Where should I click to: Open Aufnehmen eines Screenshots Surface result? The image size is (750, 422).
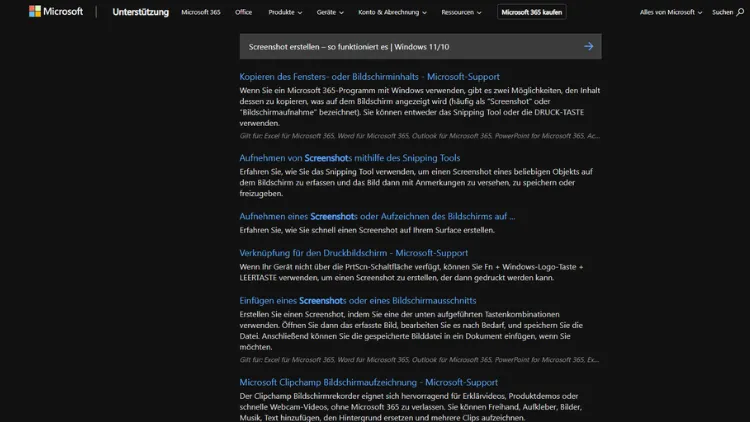pos(377,216)
